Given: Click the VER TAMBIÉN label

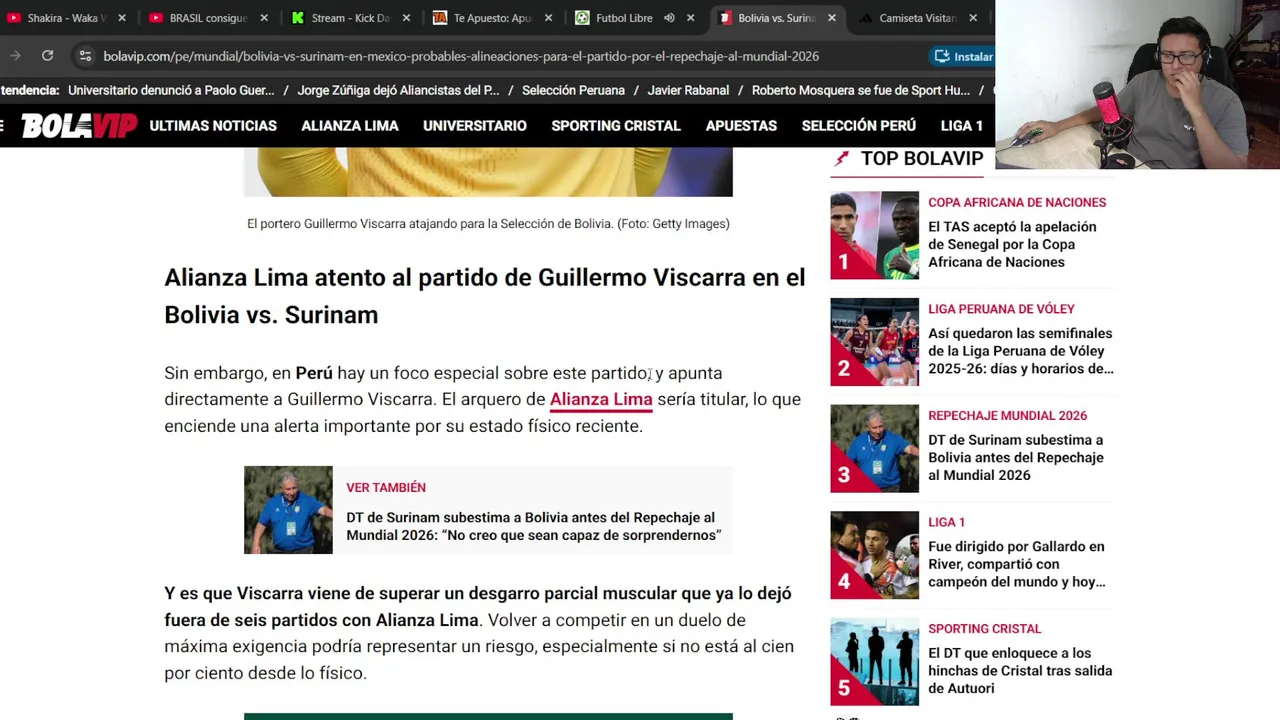Looking at the screenshot, I should (386, 487).
